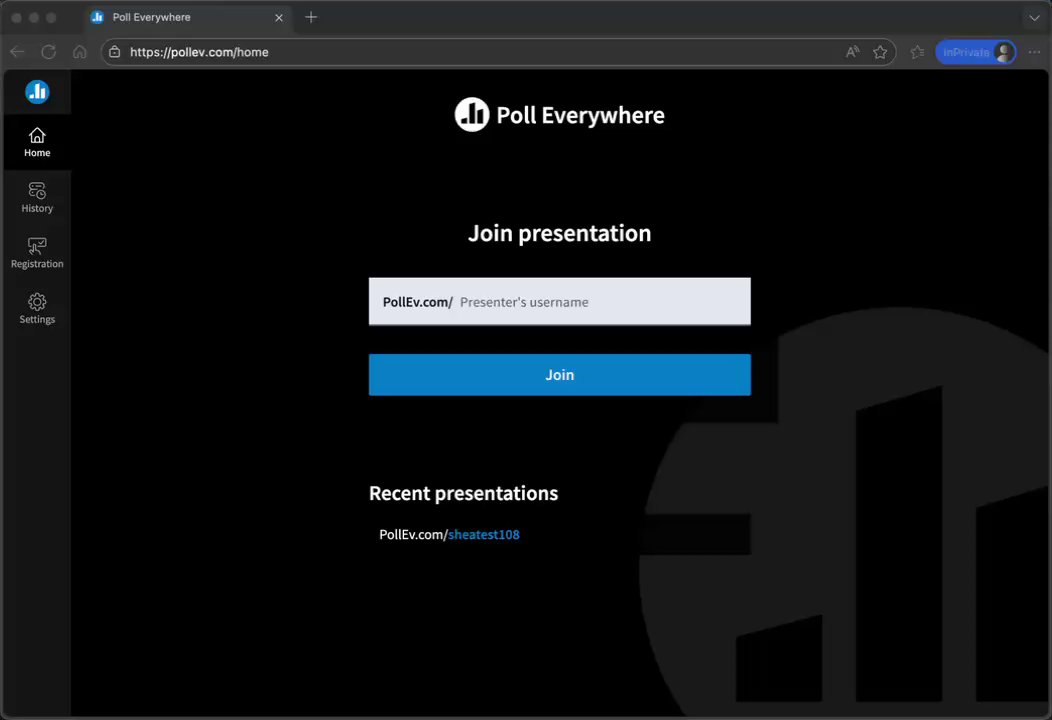Reload the page with refresh icon
The width and height of the screenshot is (1052, 720).
click(48, 52)
